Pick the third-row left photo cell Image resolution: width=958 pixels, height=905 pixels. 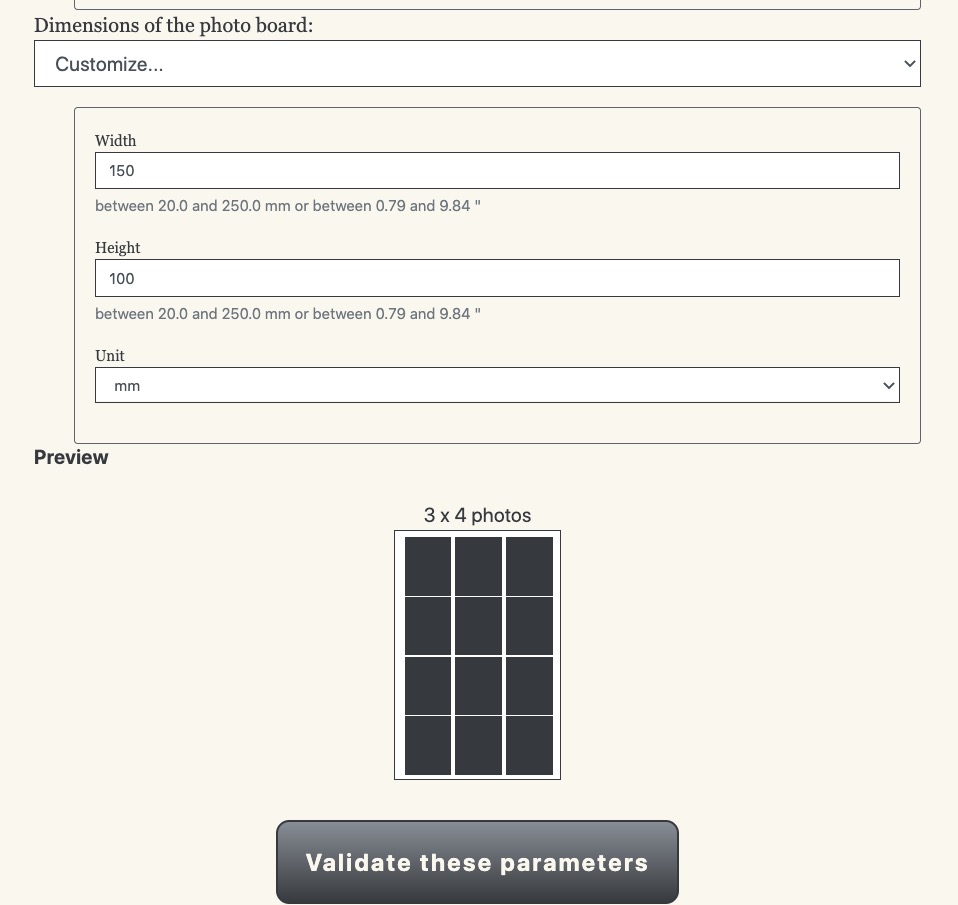[x=428, y=686]
